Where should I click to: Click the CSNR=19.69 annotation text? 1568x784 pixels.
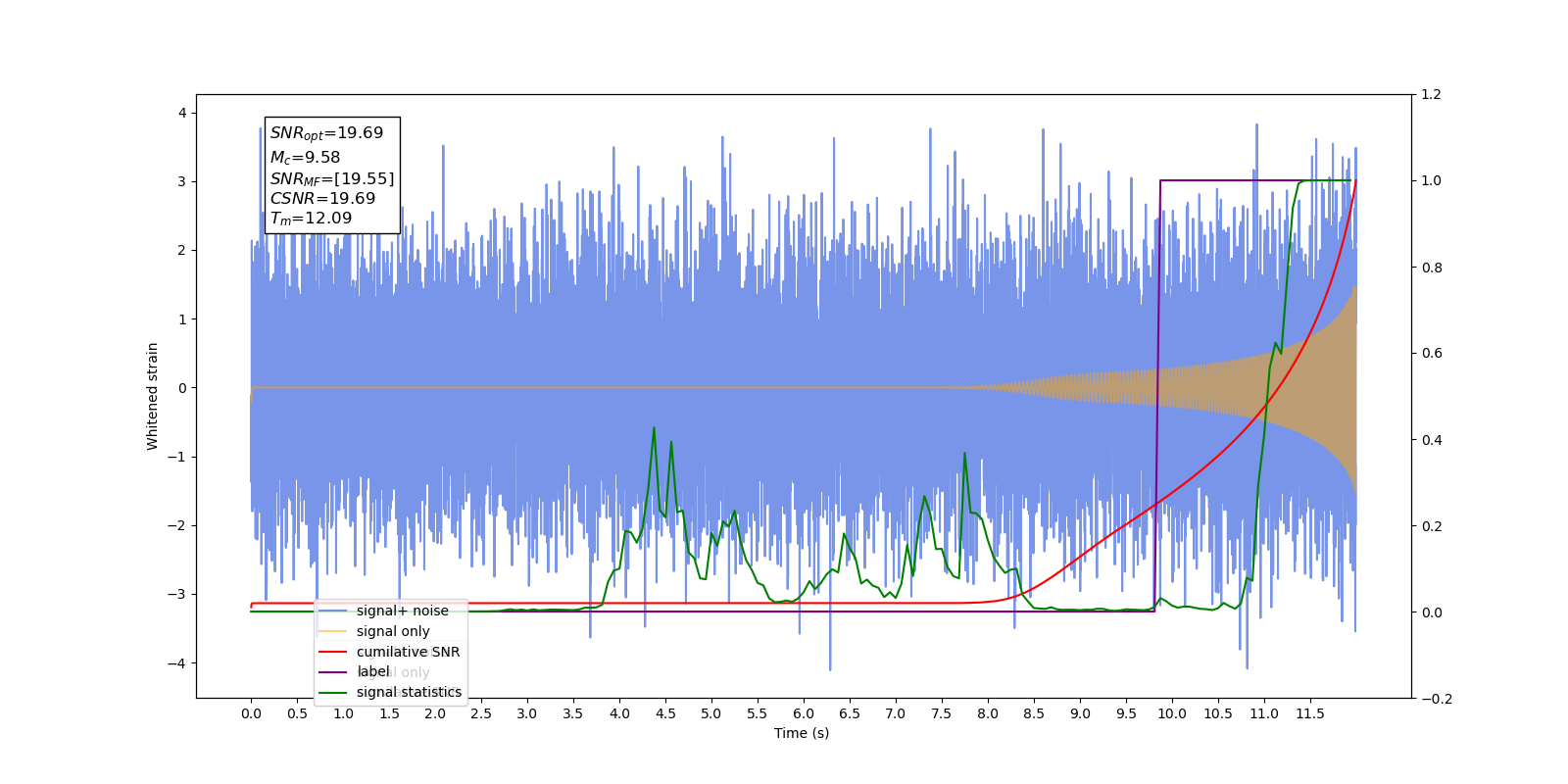click(x=322, y=198)
